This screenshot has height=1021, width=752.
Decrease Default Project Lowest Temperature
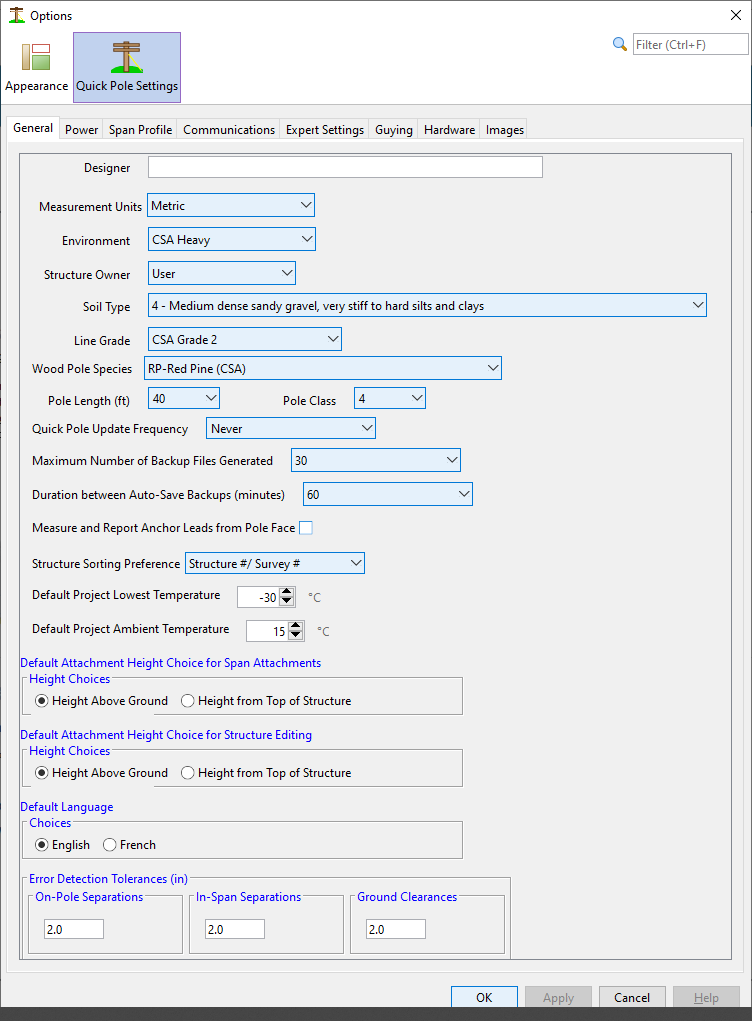click(286, 602)
